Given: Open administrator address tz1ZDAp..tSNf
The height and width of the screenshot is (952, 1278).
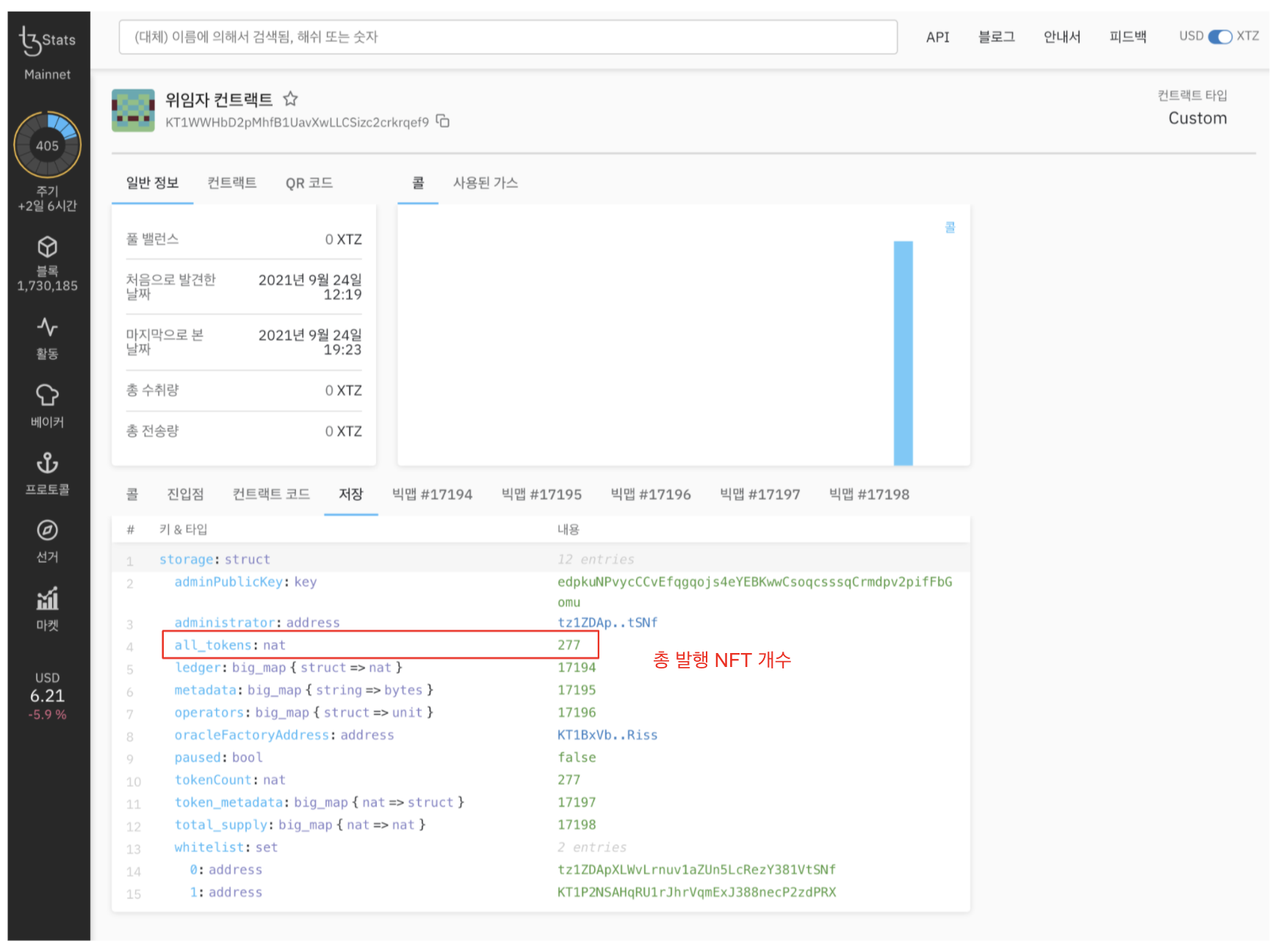Looking at the screenshot, I should pos(607,623).
